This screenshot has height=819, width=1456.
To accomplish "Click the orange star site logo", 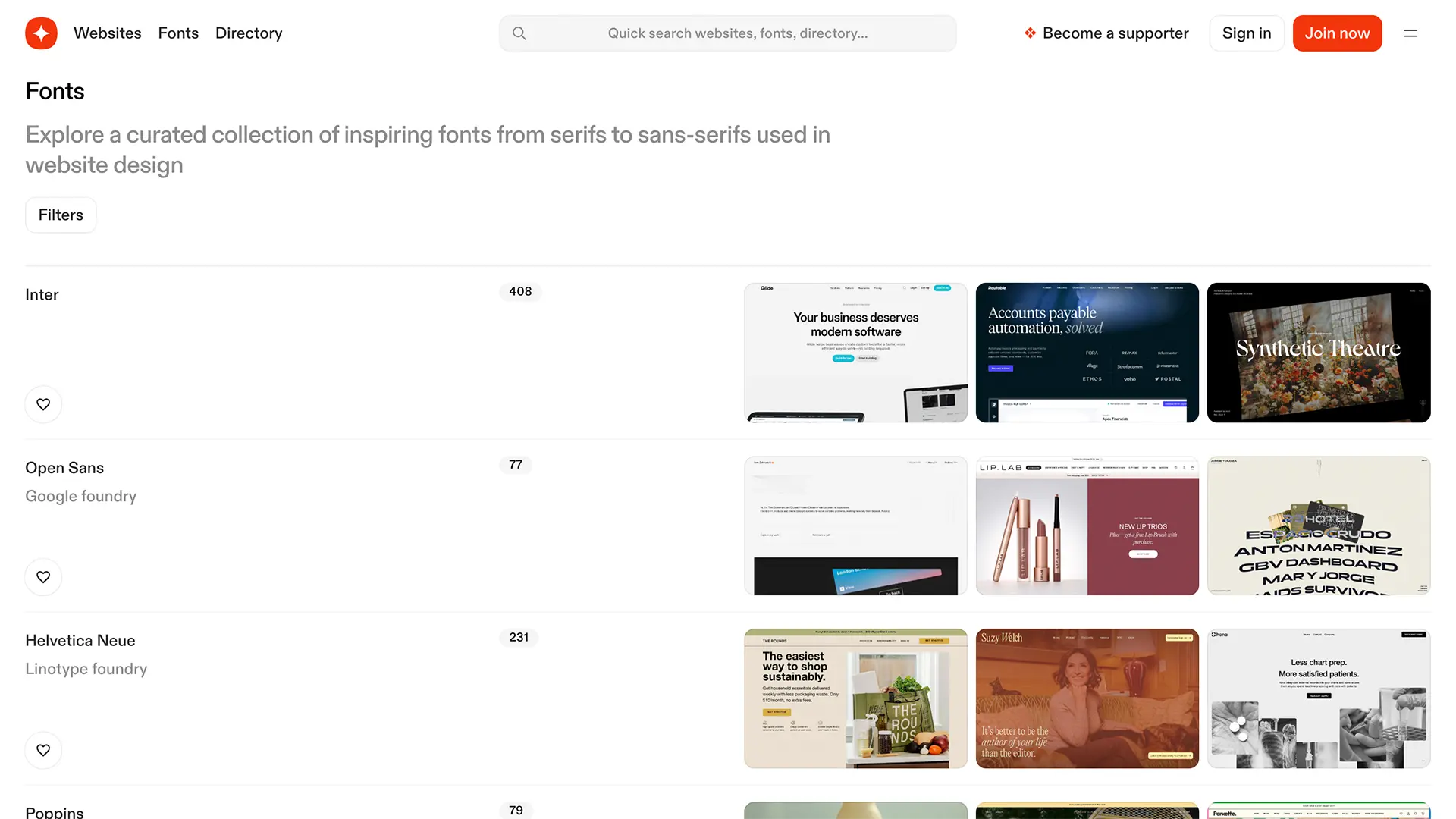I will [x=41, y=33].
